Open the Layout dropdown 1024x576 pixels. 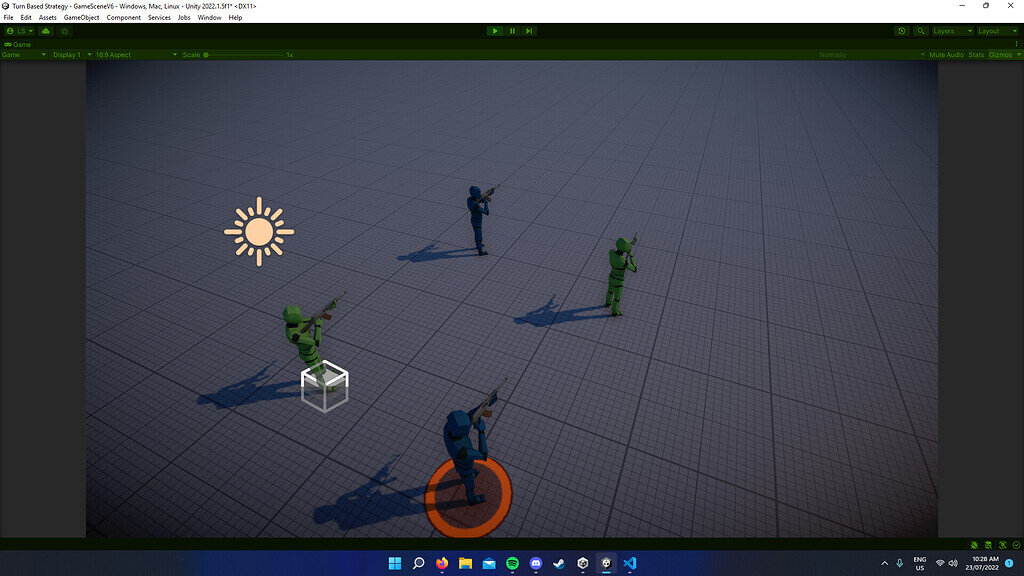[993, 31]
